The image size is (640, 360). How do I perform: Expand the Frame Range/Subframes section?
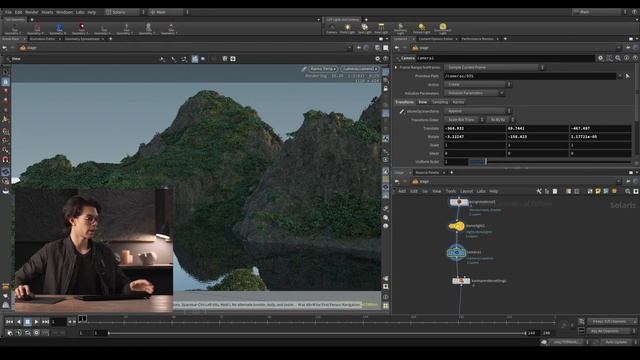396,67
